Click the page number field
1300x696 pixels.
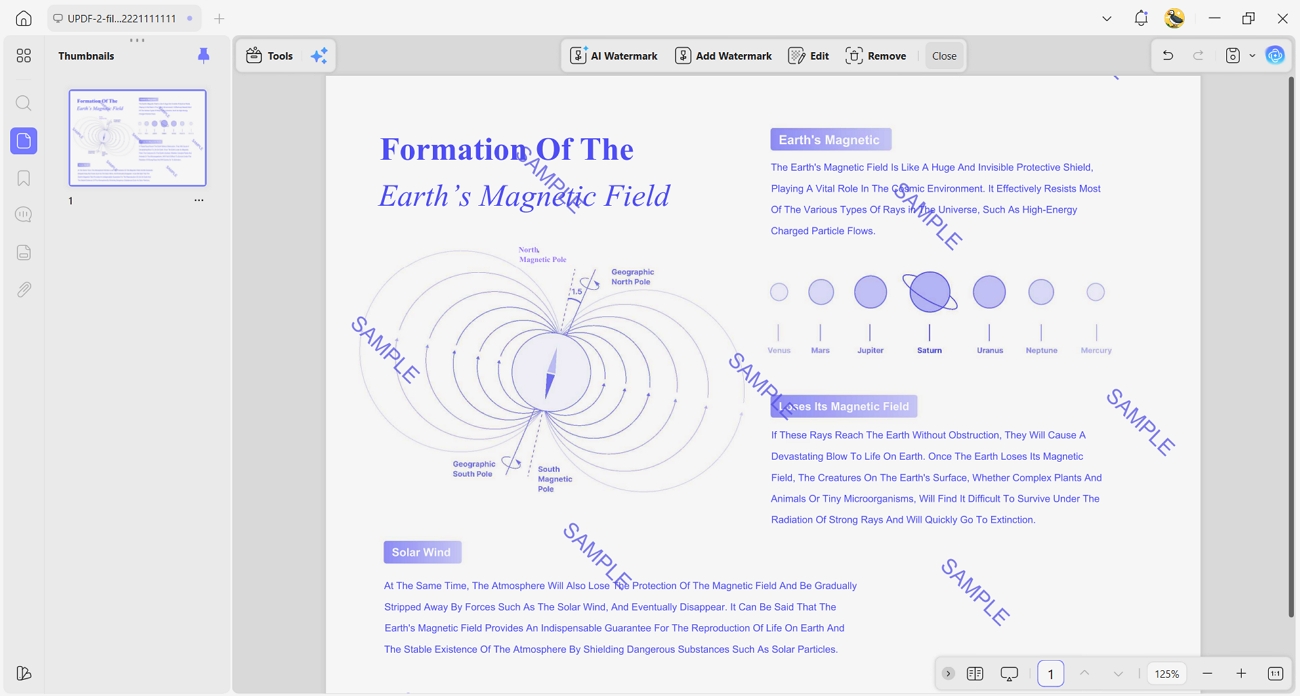point(1050,674)
